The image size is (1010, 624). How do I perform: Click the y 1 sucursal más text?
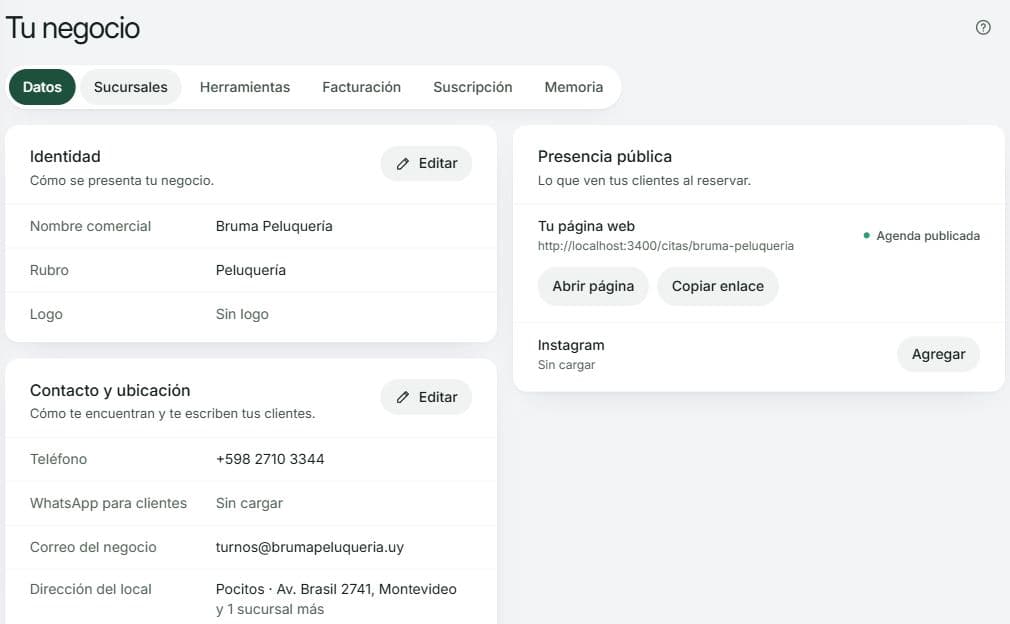click(x=270, y=609)
